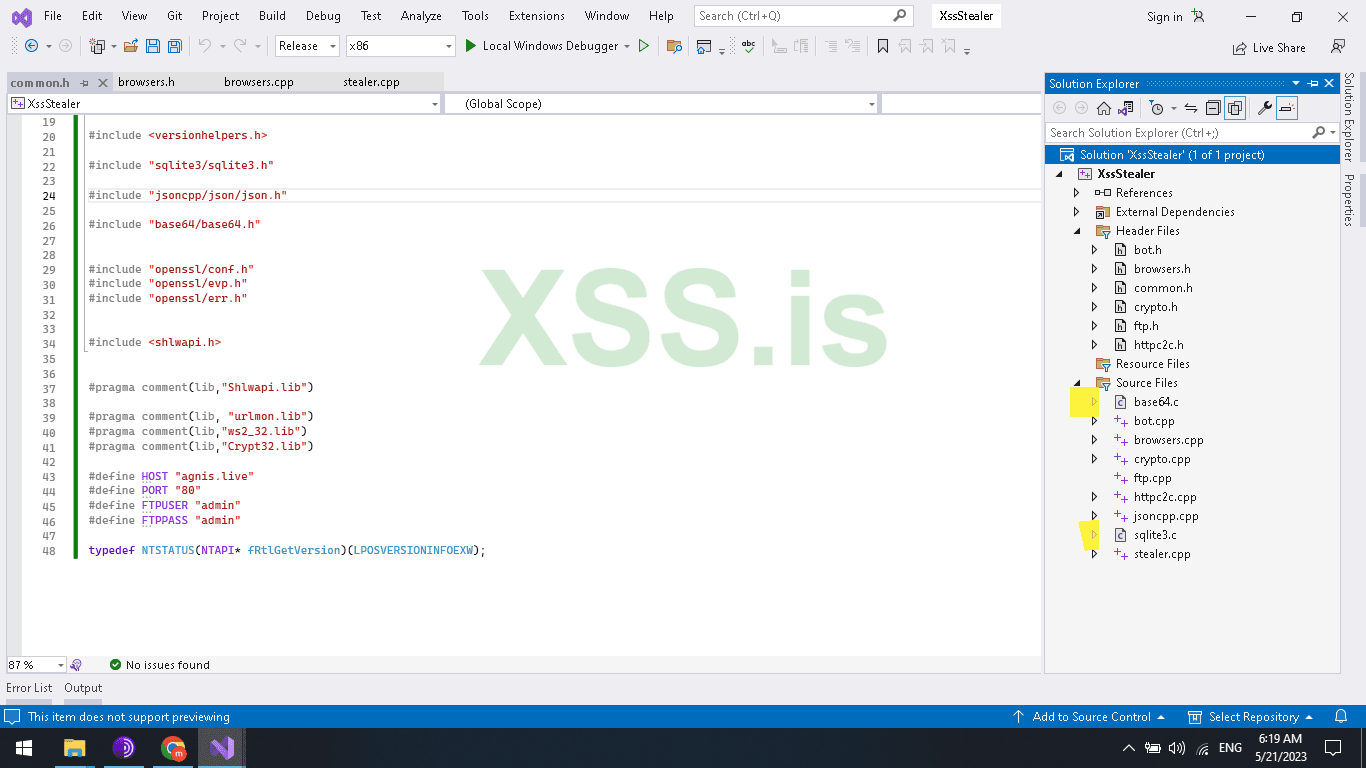
Task: Toggle Show All Files in Solution Explorer
Action: point(1235,108)
